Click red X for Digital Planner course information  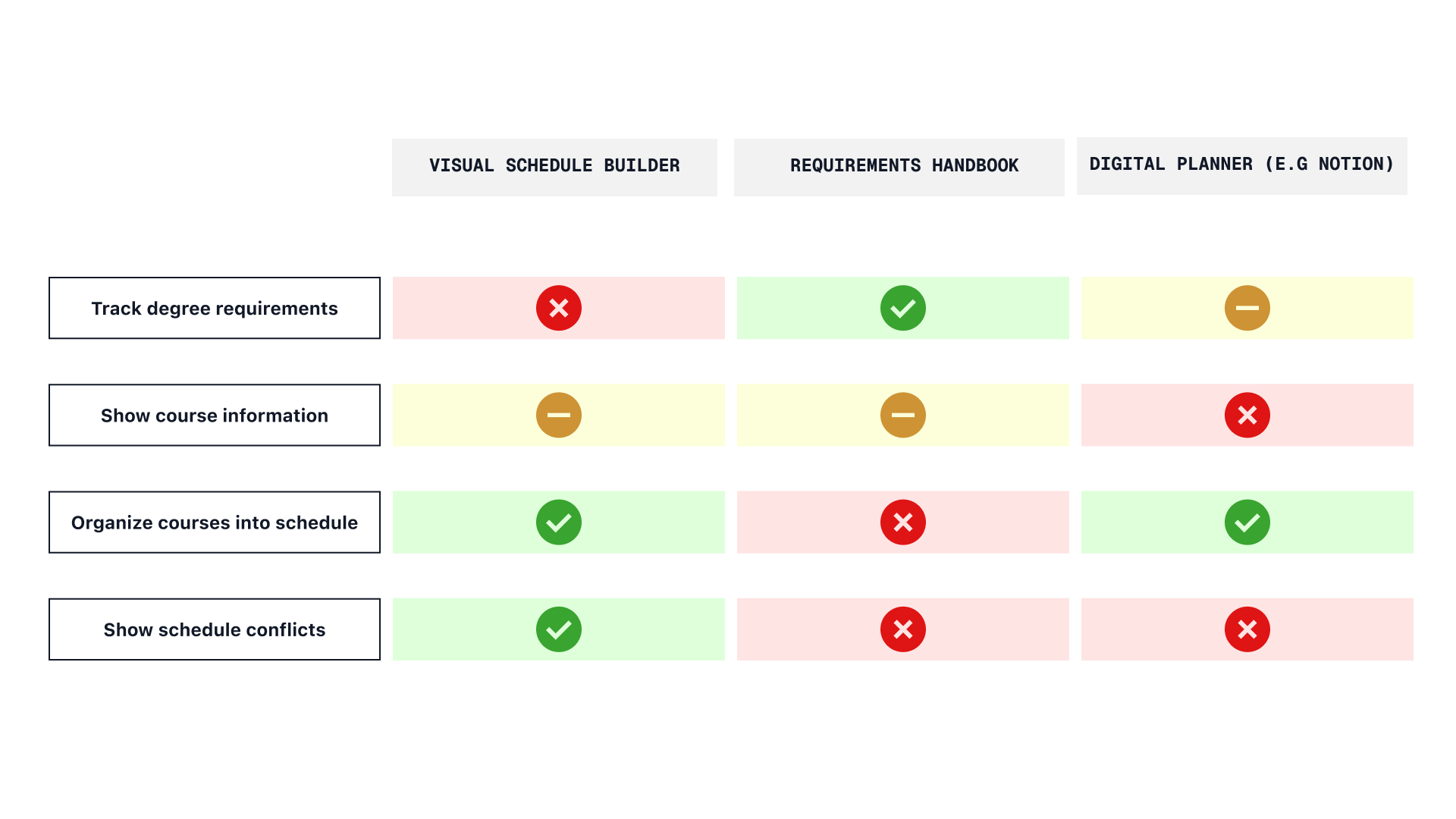pyautogui.click(x=1247, y=415)
